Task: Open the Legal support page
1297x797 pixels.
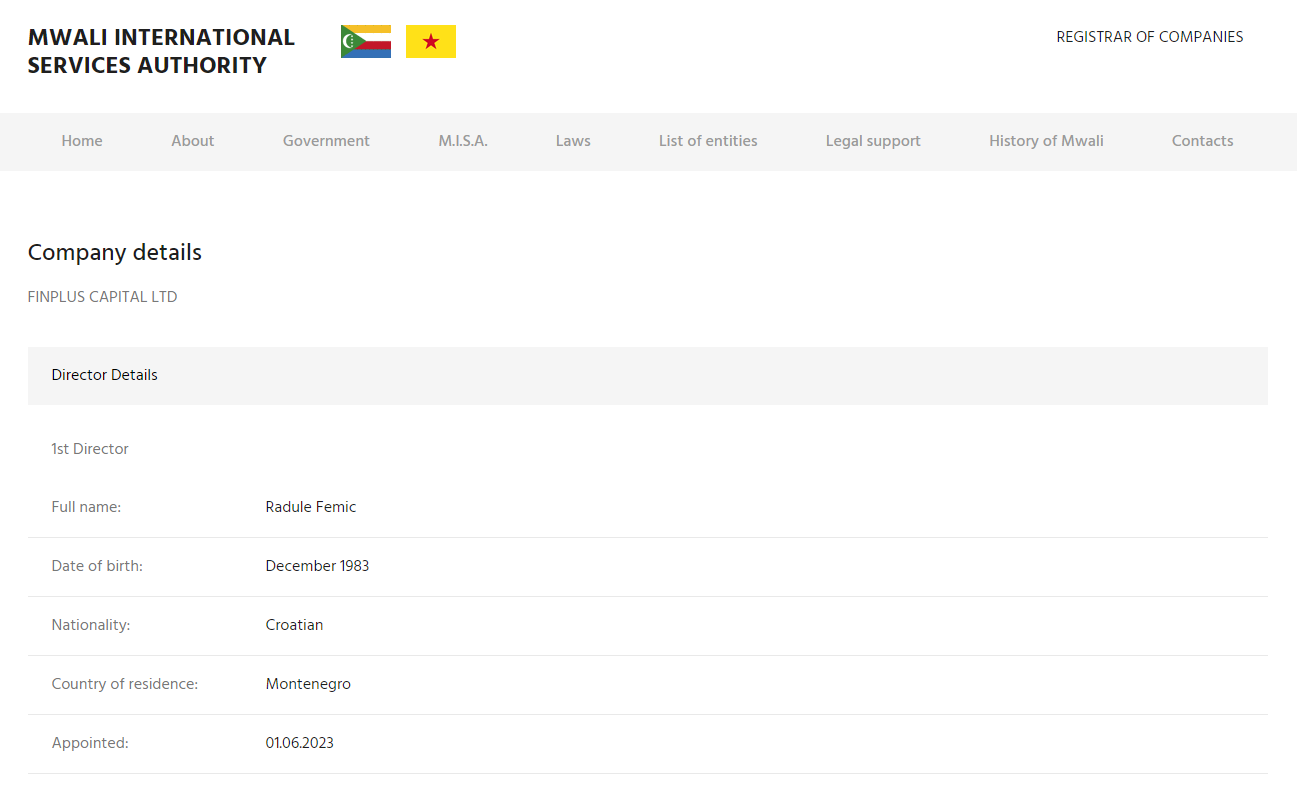Action: [x=873, y=141]
